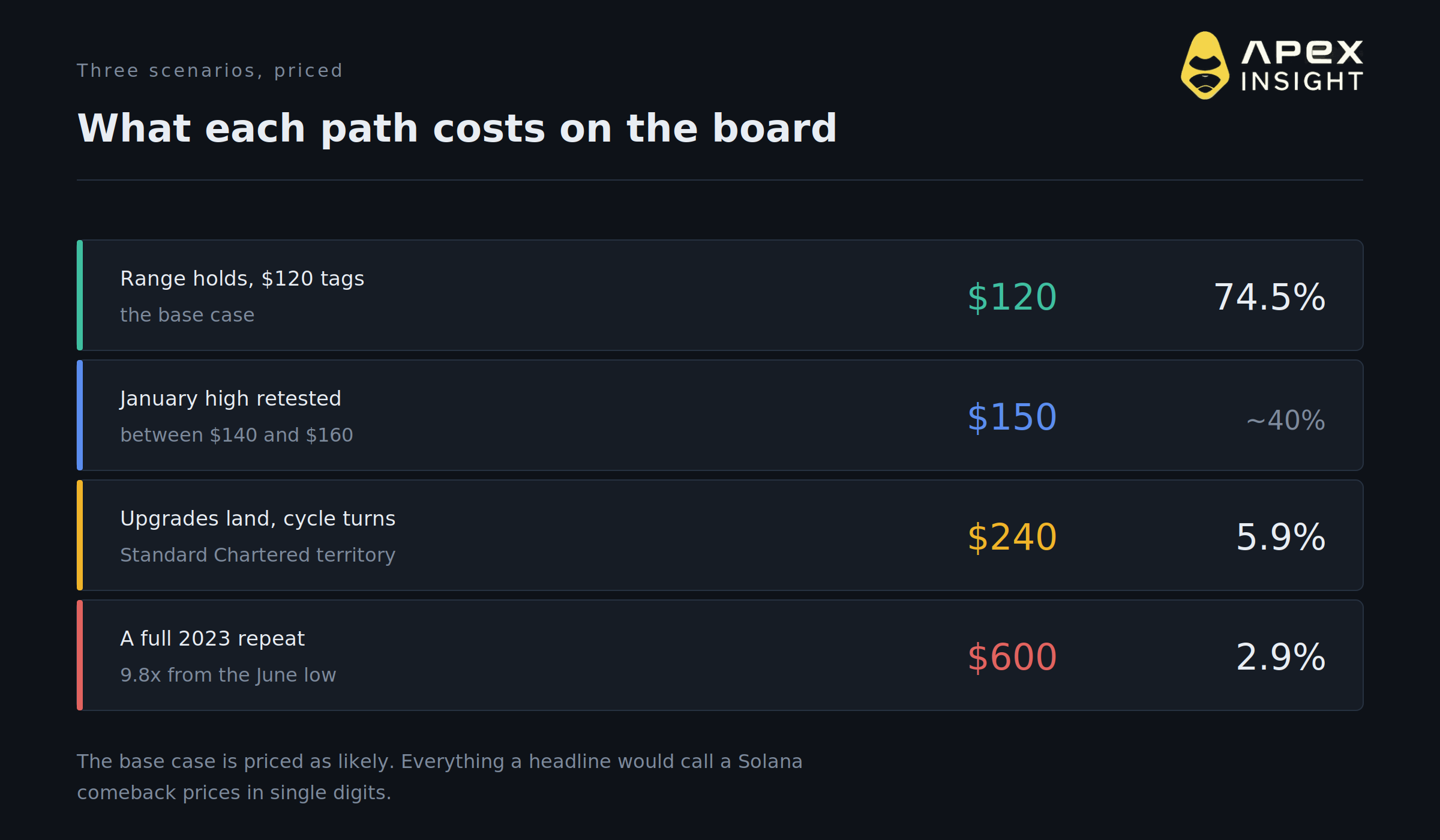Open the 'Range holds, $120 tags' row
The image size is (1440, 840).
click(x=720, y=295)
